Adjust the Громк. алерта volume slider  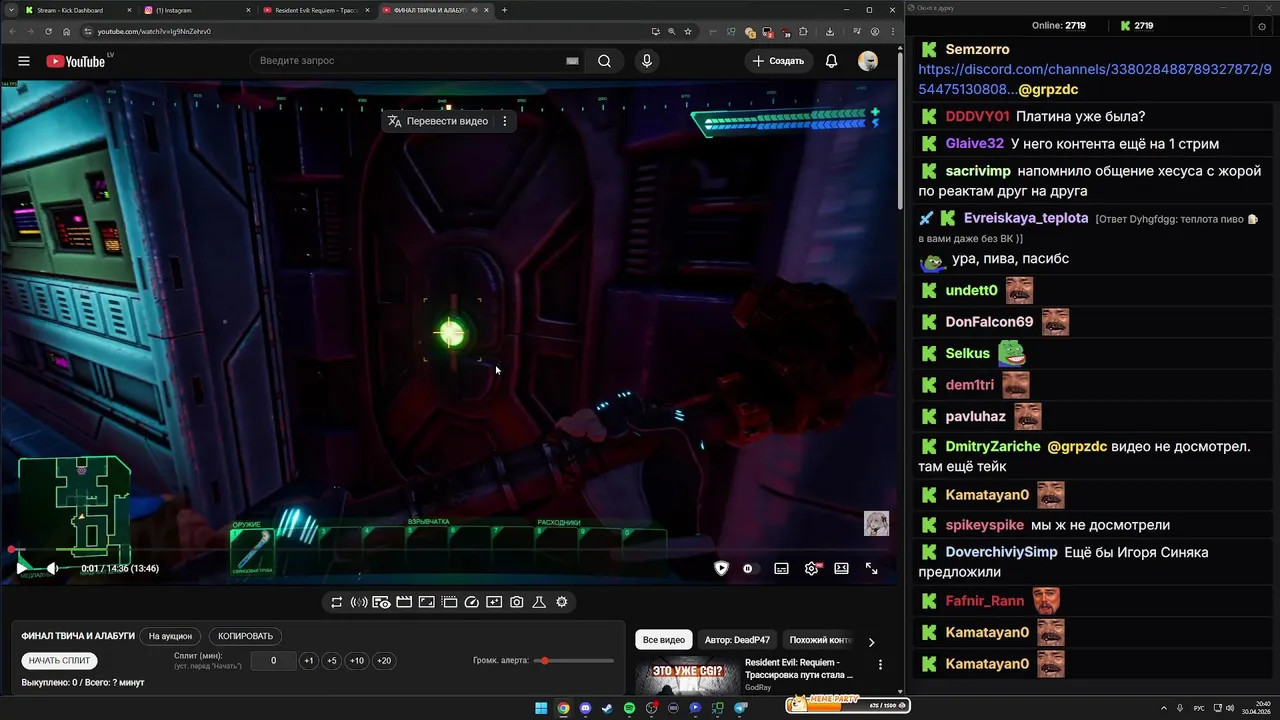pos(574,661)
